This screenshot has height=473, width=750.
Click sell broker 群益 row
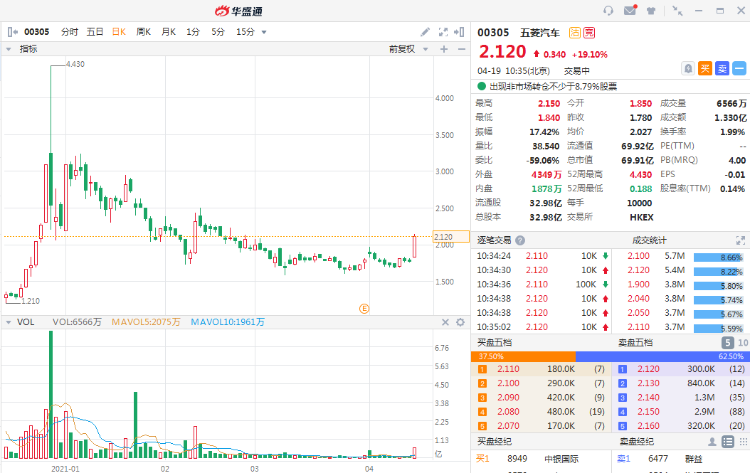[x=681, y=459]
